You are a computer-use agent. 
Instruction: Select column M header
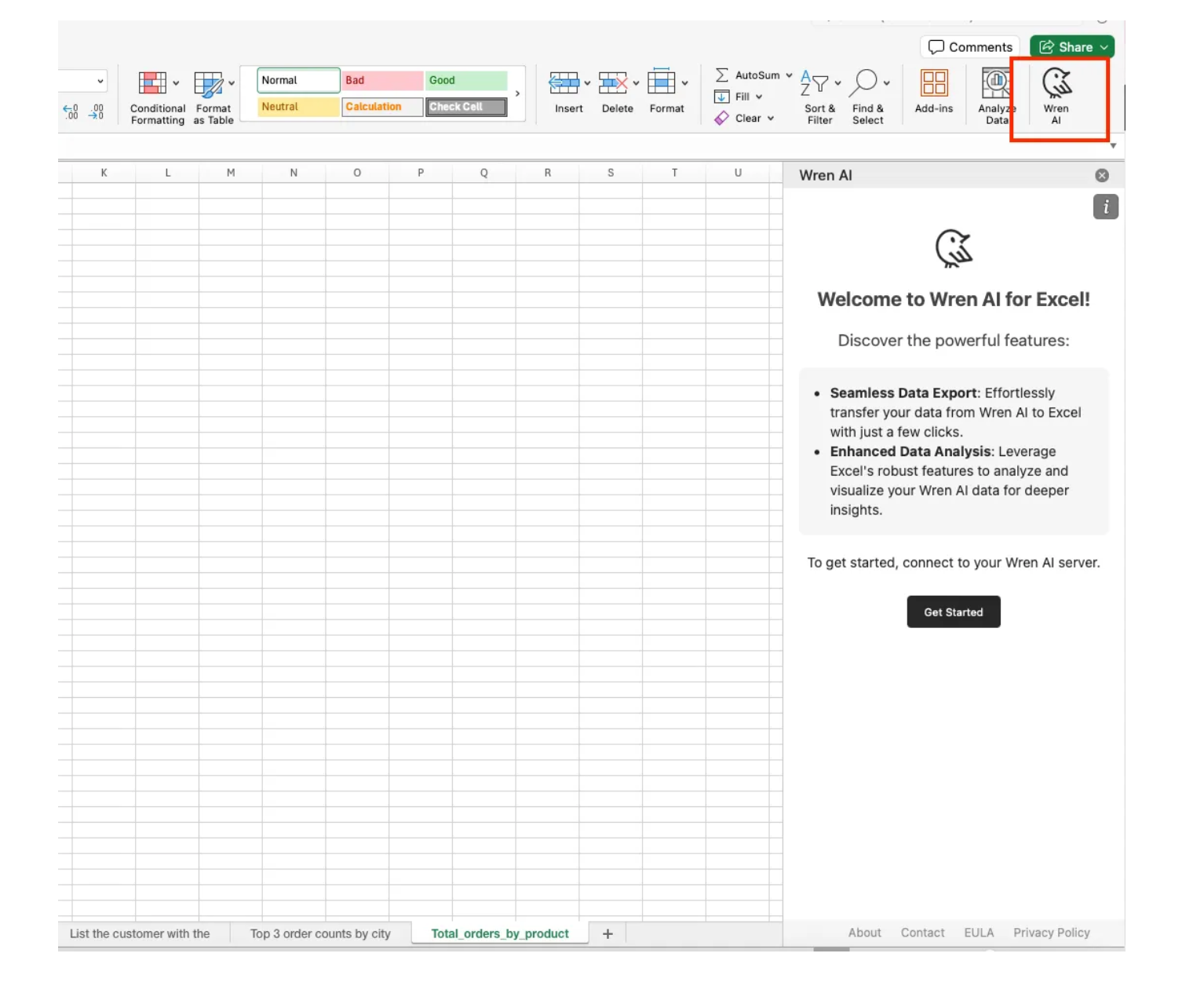tap(231, 173)
